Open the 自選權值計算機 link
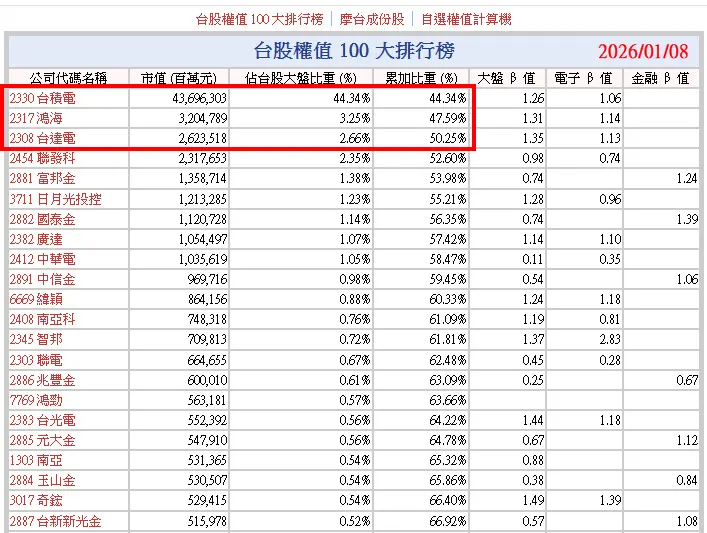 (466, 19)
